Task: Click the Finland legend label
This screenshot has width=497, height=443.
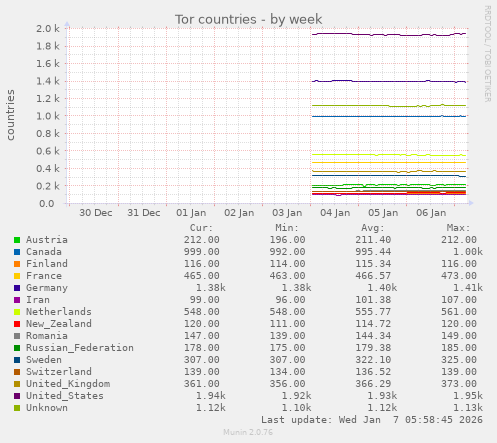Action: coord(47,264)
